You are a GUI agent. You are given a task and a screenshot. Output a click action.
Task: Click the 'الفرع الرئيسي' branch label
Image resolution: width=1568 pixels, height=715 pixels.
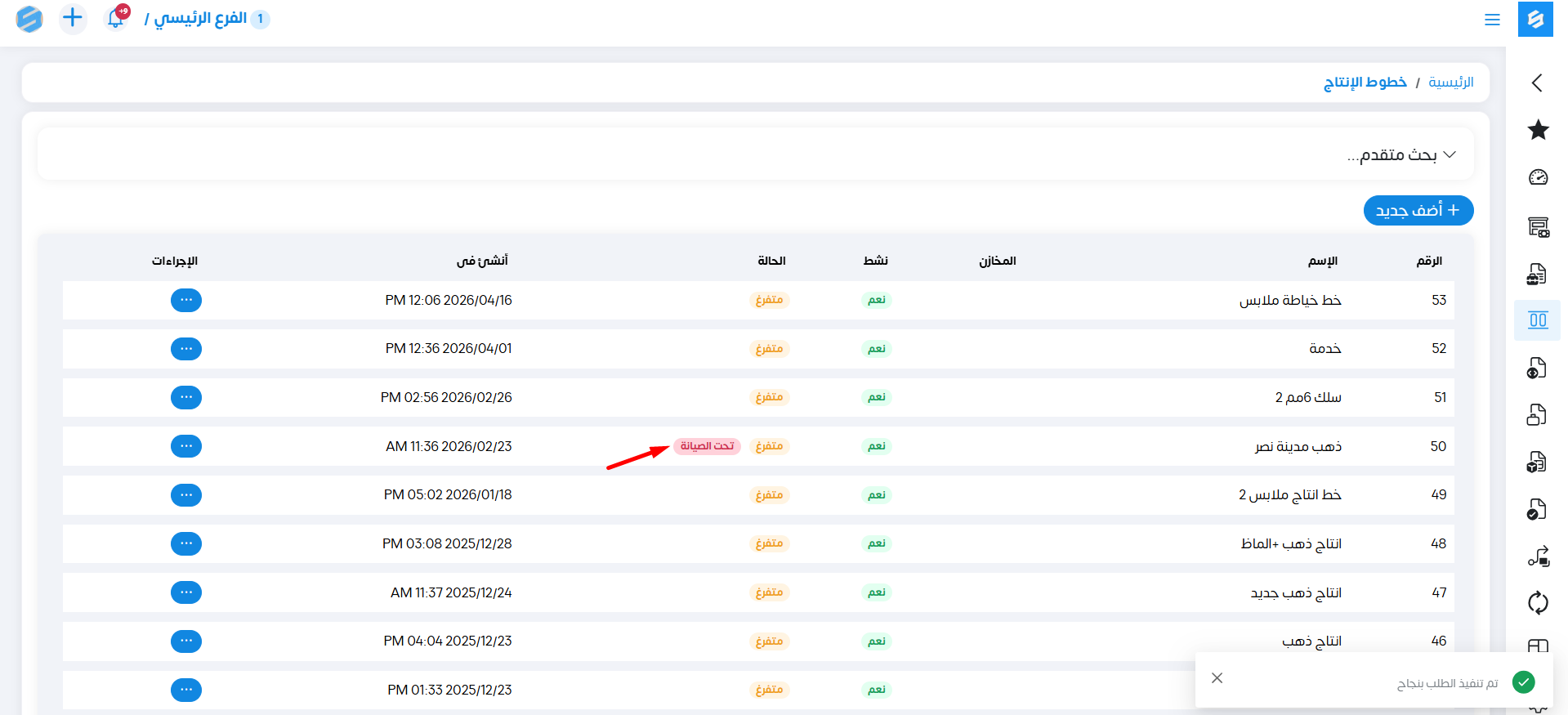(x=200, y=19)
